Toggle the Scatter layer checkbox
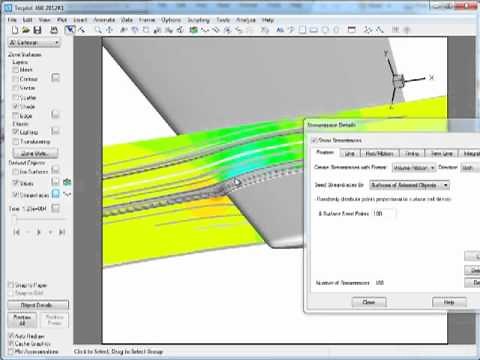 point(15,98)
